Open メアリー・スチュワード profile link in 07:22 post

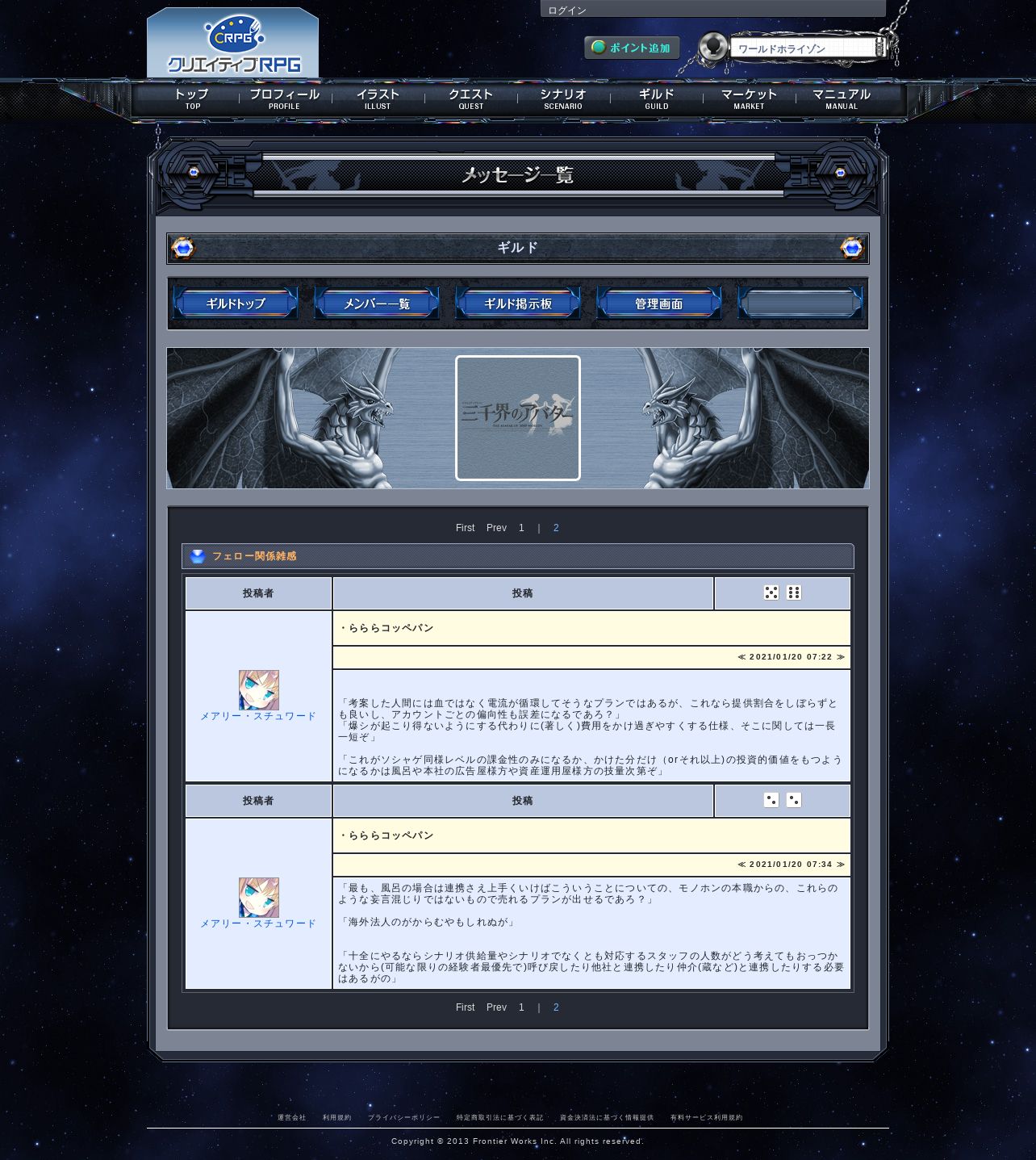[258, 716]
